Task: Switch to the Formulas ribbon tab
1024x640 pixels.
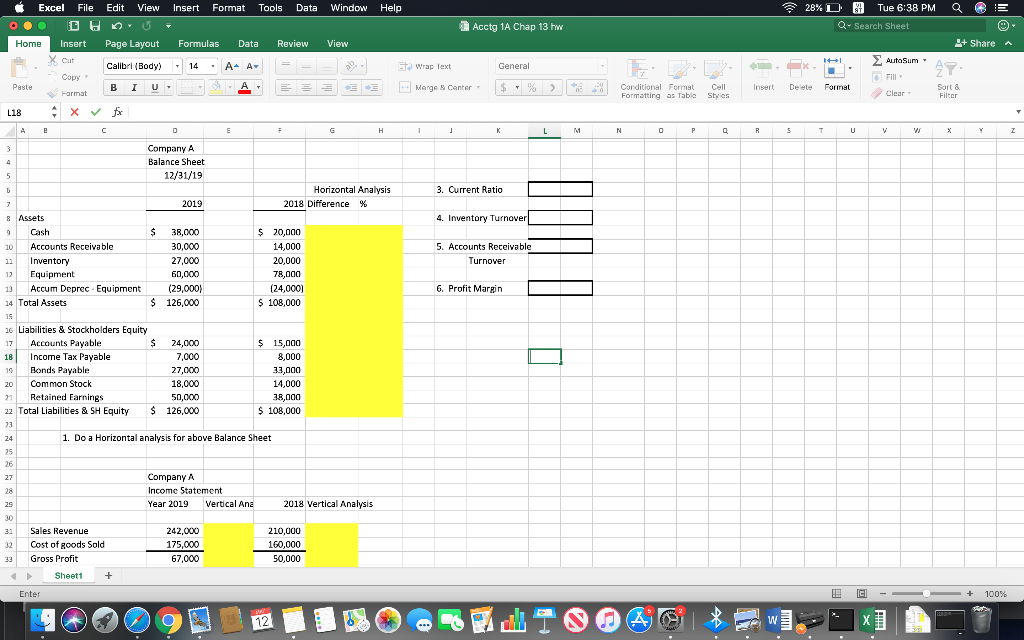Action: (199, 44)
